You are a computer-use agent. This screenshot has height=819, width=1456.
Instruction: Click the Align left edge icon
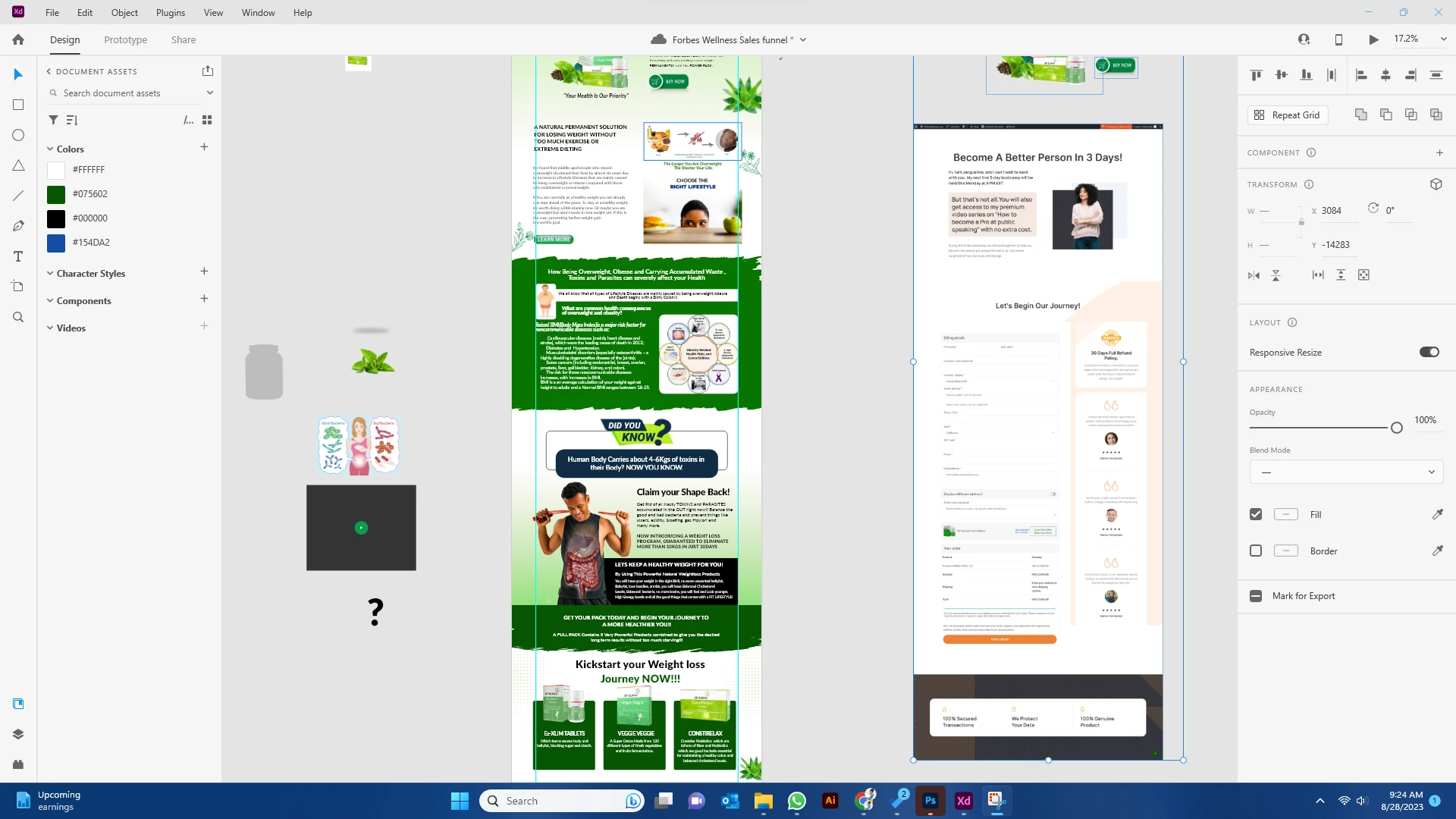1360,75
